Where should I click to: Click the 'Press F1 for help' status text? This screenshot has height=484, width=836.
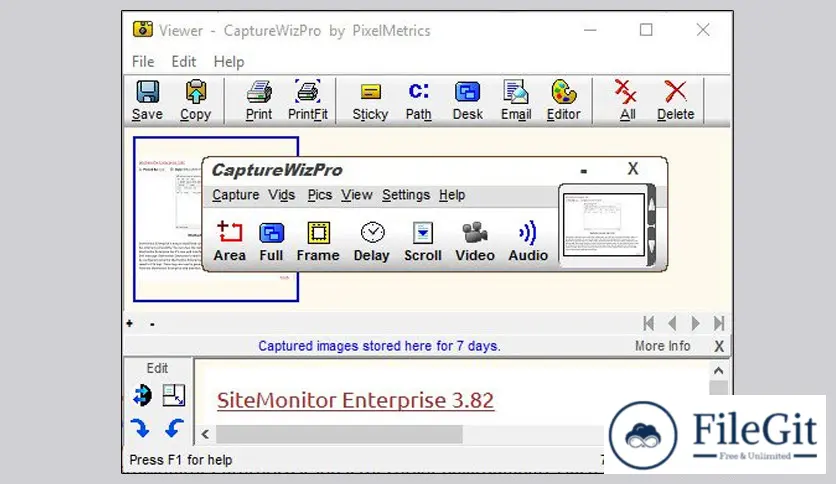tap(181, 460)
